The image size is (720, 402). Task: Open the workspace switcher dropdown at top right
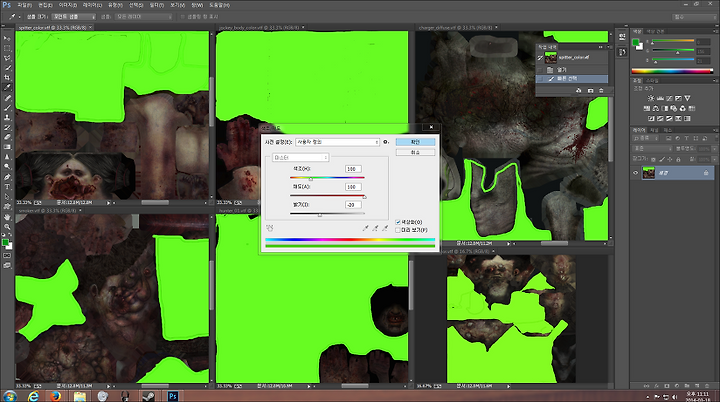694,17
